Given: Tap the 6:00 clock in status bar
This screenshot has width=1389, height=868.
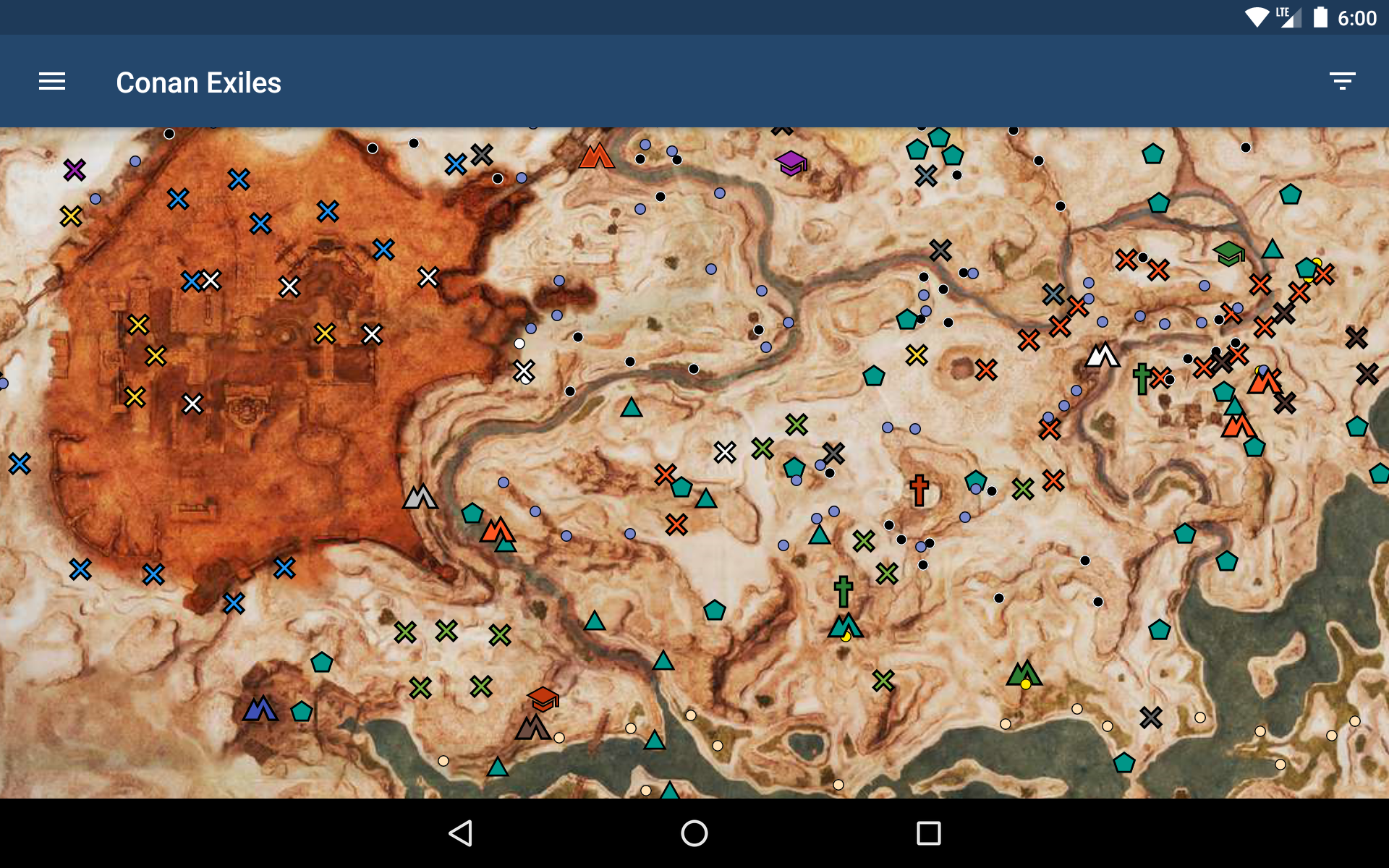Looking at the screenshot, I should (x=1357, y=18).
